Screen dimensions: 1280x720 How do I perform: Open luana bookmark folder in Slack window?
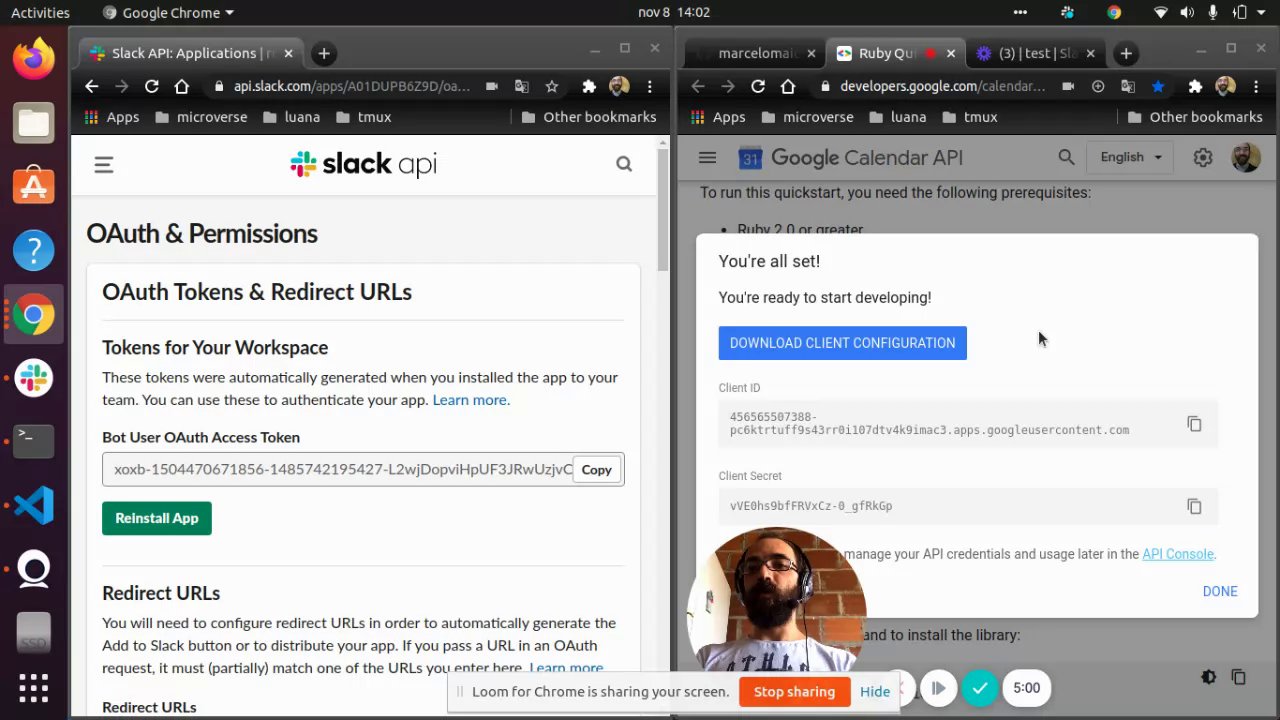pos(291,117)
